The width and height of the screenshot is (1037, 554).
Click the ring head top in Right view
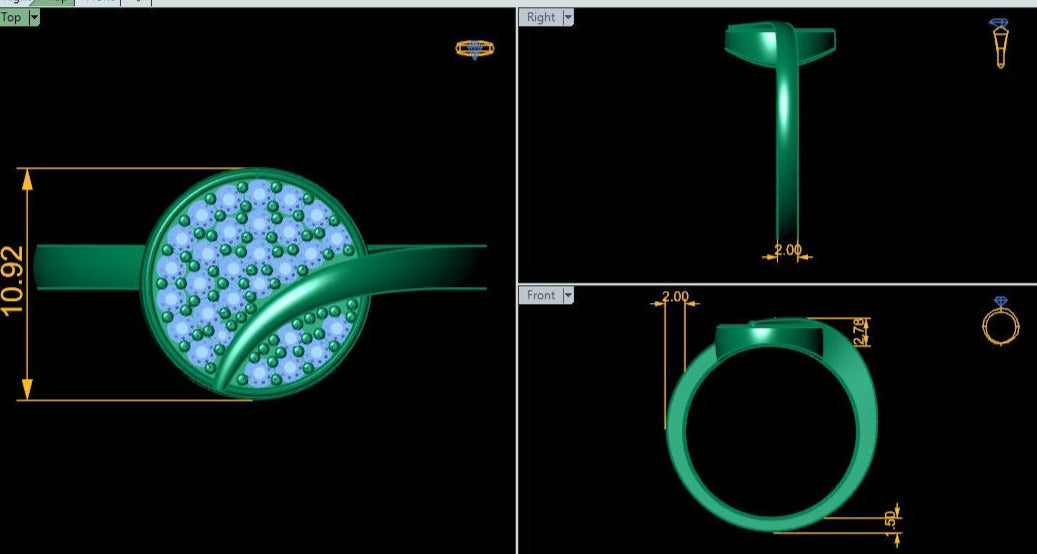click(780, 40)
